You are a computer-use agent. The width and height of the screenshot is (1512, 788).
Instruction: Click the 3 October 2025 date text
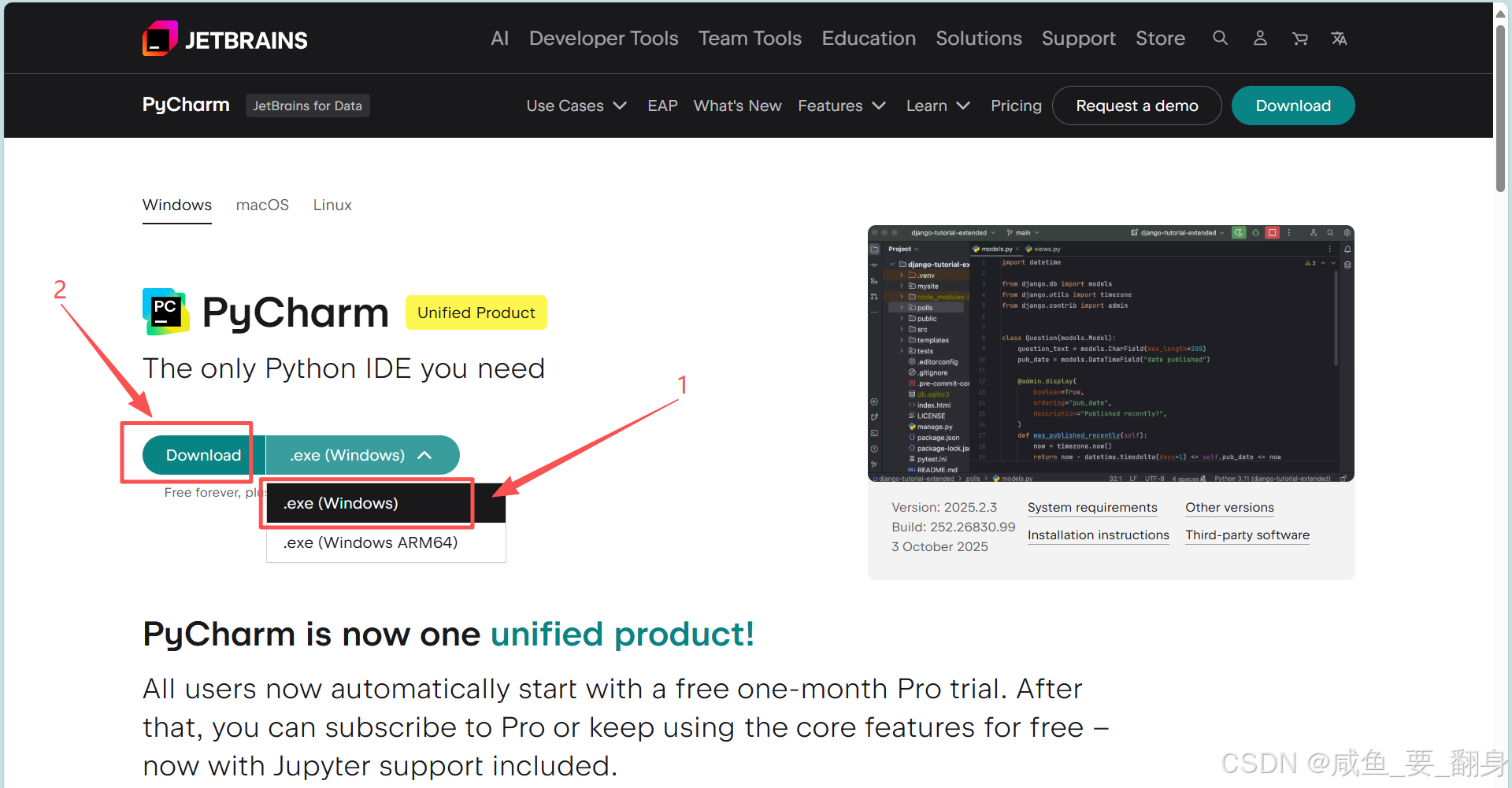[x=939, y=547]
